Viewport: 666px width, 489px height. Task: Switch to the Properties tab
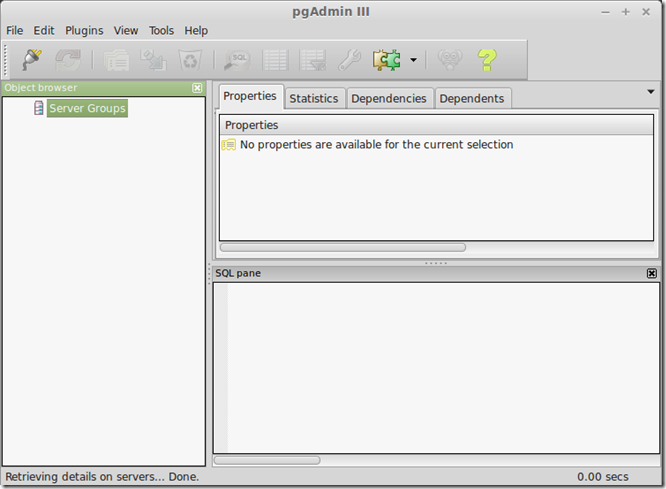coord(250,96)
